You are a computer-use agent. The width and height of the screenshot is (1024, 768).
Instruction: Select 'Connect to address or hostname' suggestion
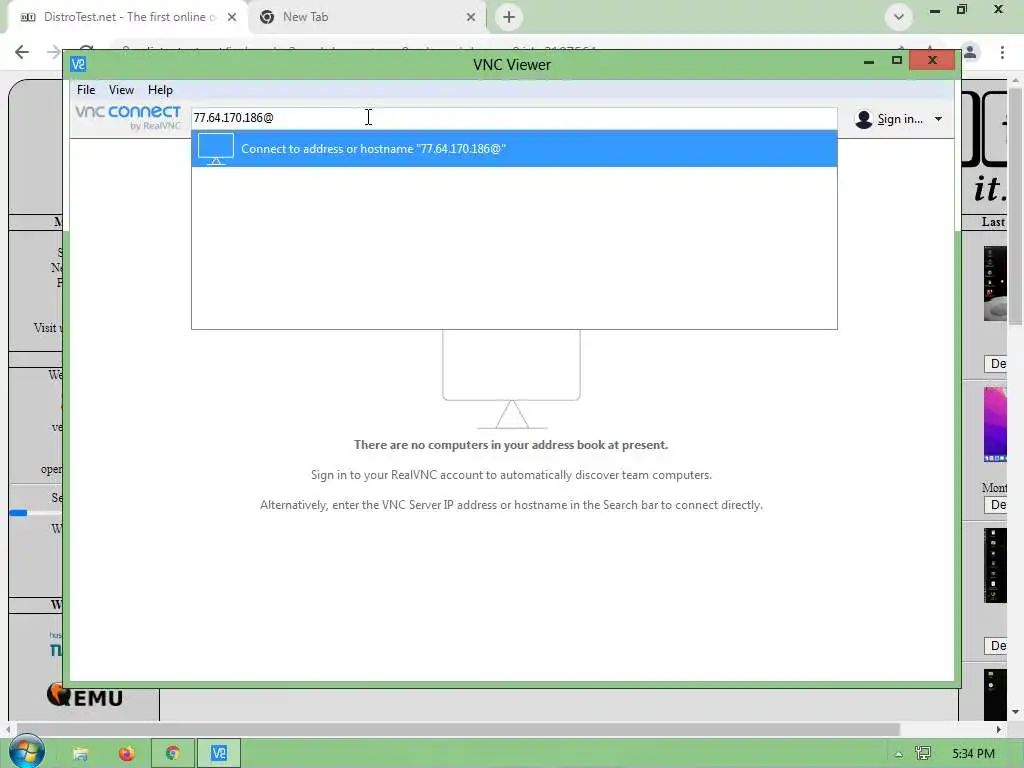(x=514, y=149)
